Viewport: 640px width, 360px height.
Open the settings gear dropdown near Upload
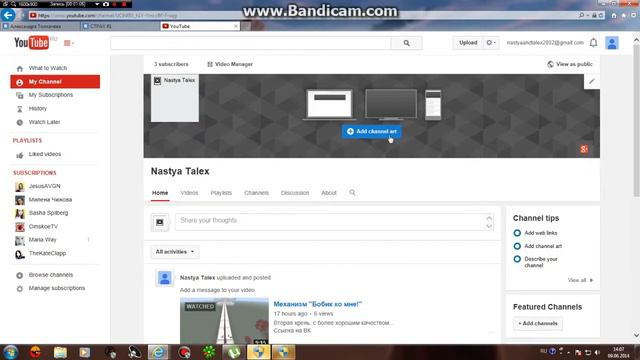(x=491, y=42)
